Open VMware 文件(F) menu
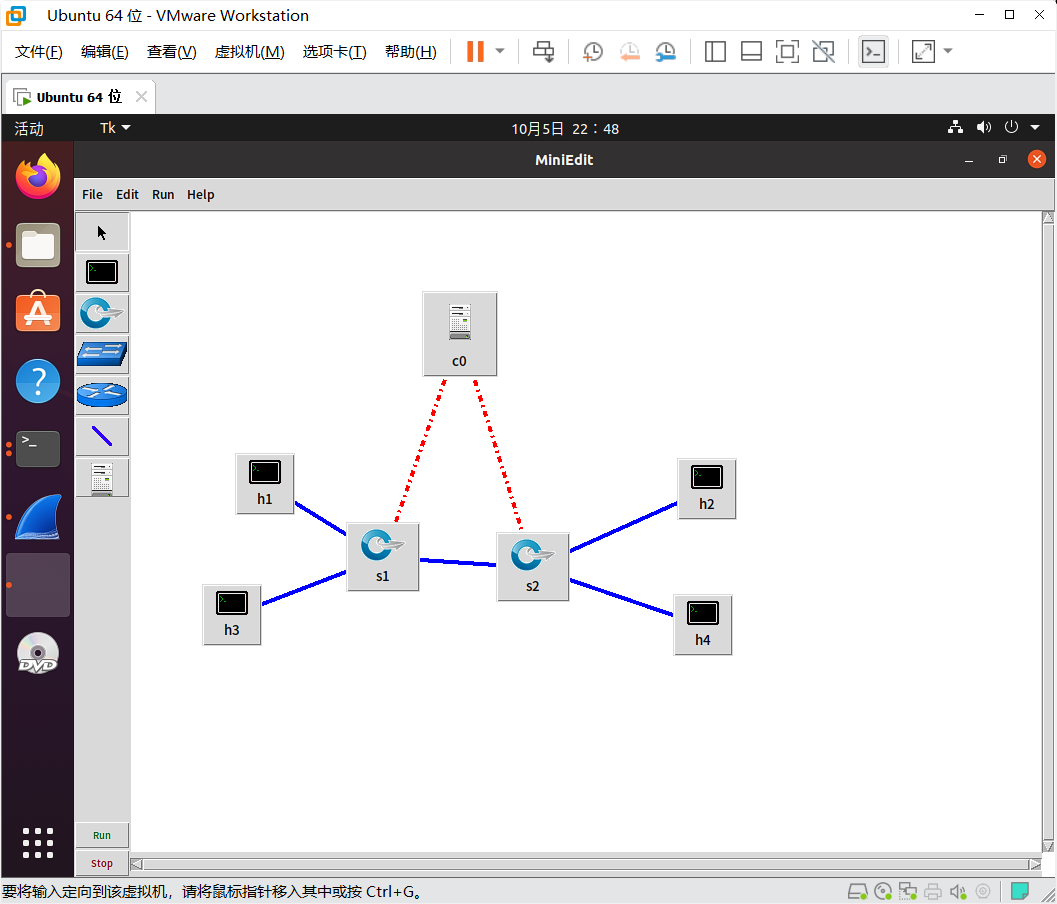Viewport: 1057px width, 904px height. (x=38, y=52)
